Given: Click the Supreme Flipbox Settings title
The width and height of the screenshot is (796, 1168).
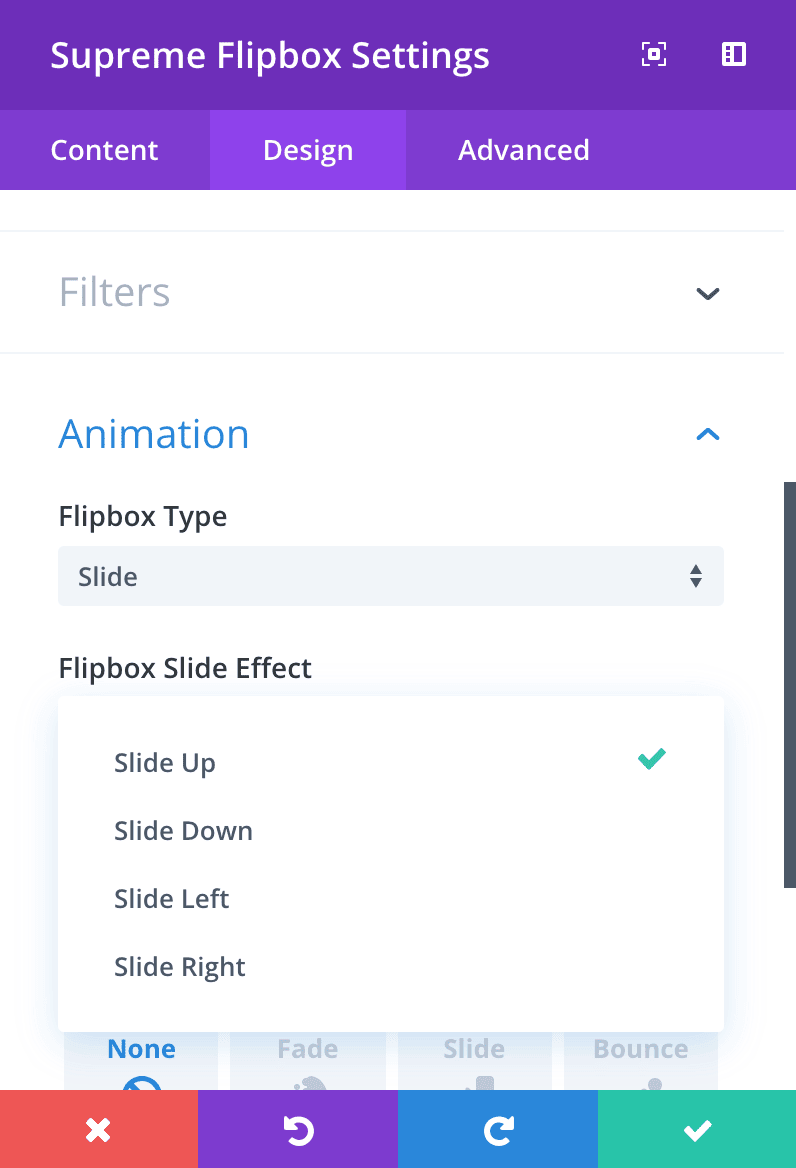Looking at the screenshot, I should click(270, 56).
